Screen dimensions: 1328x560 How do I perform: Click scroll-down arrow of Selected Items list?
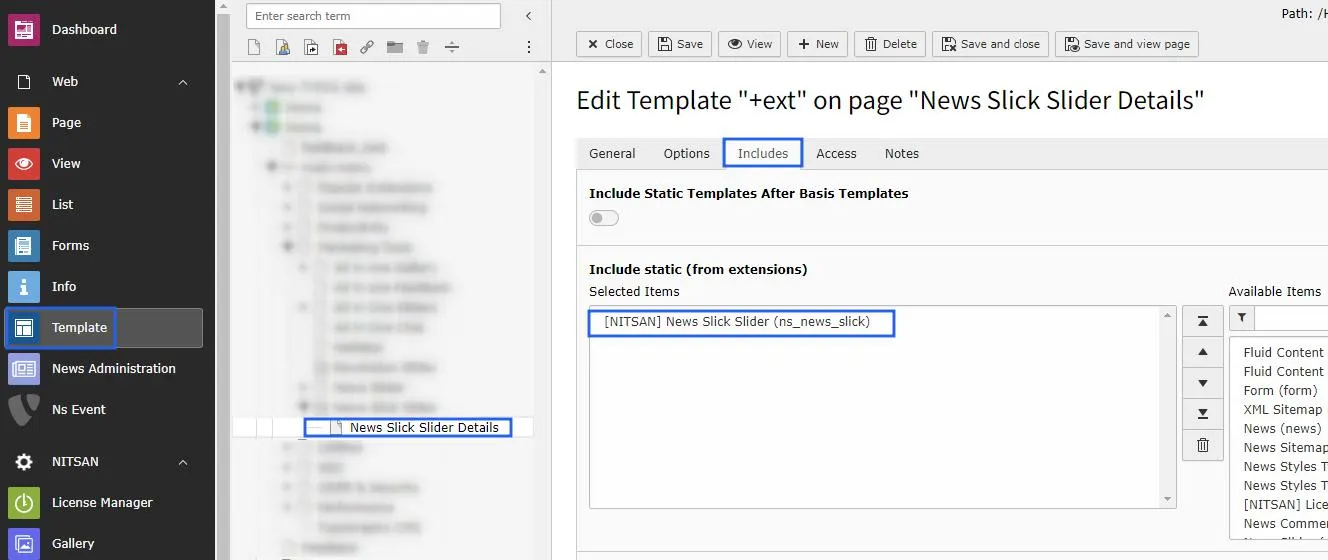coord(1167,499)
